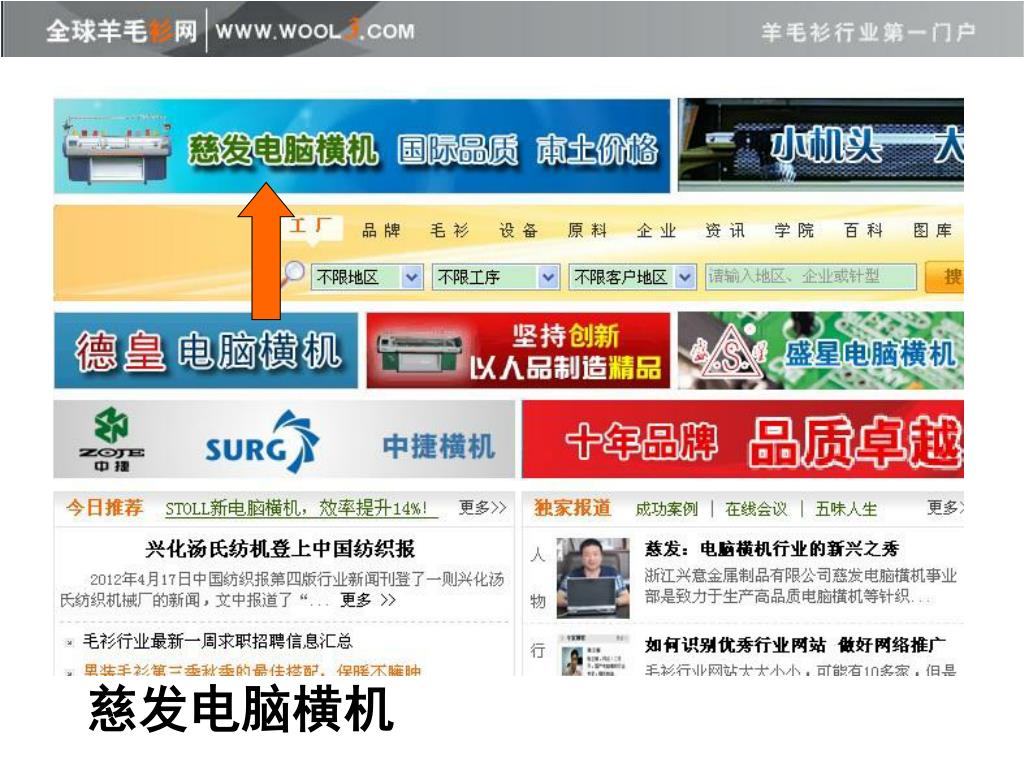1024x768 pixels.
Task: Select the 工厂 navigation tab
Action: point(310,226)
